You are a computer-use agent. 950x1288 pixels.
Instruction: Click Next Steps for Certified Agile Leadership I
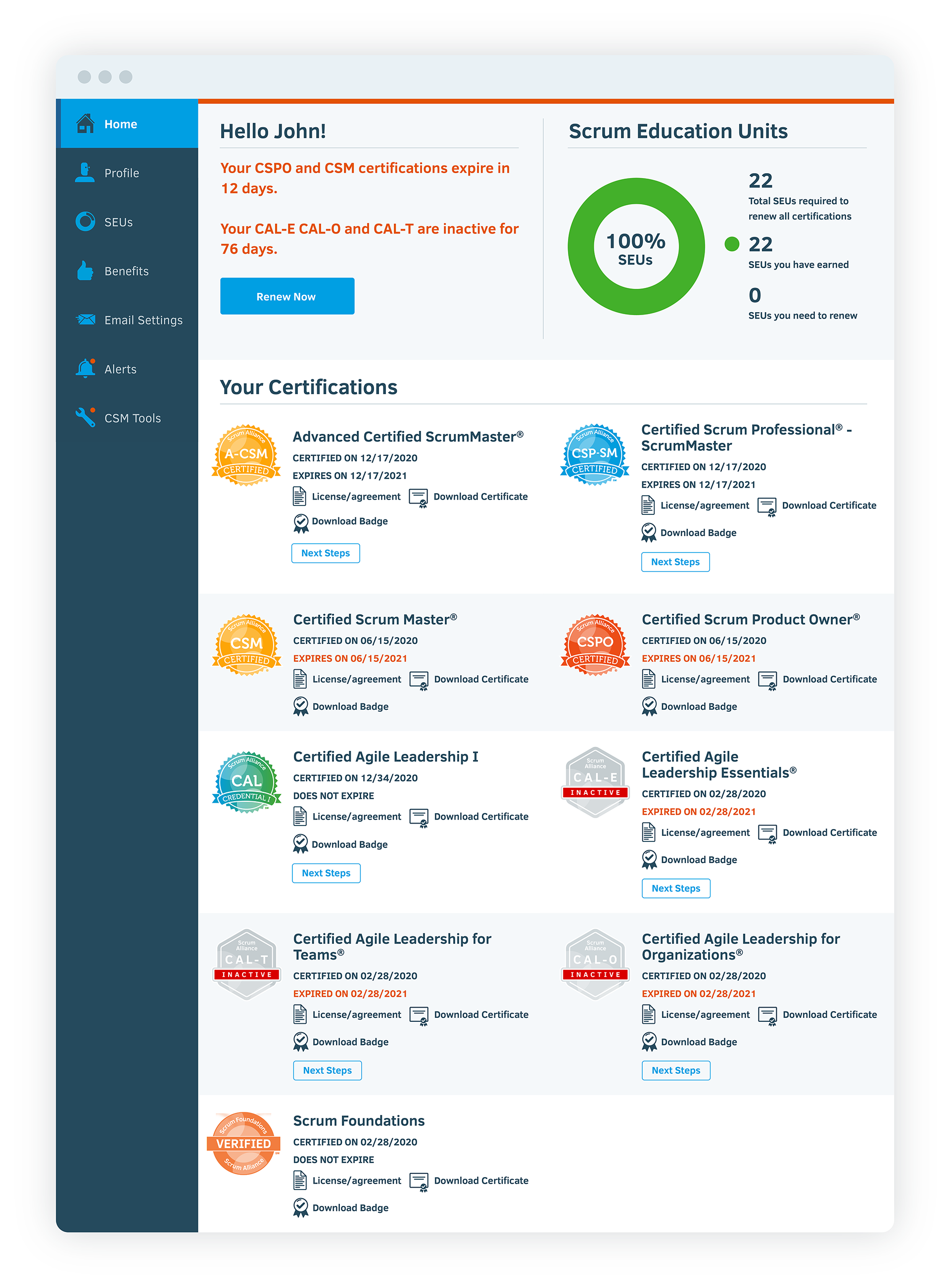pos(326,873)
